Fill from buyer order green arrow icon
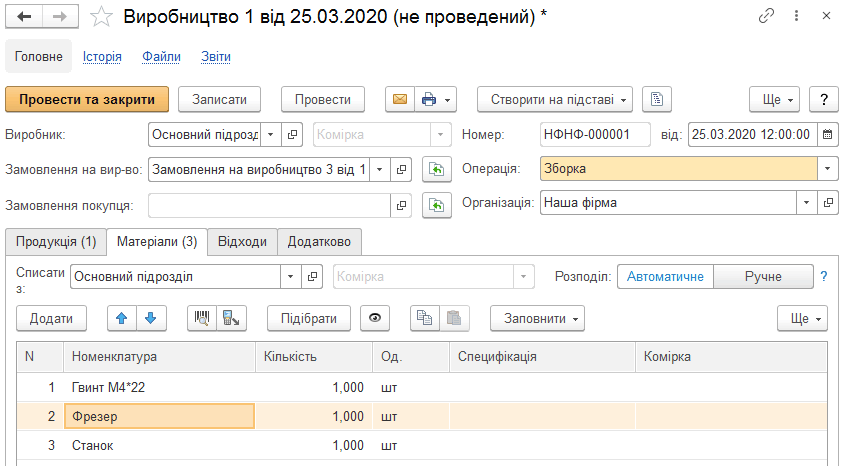Image resolution: width=842 pixels, height=467 pixels. point(437,206)
